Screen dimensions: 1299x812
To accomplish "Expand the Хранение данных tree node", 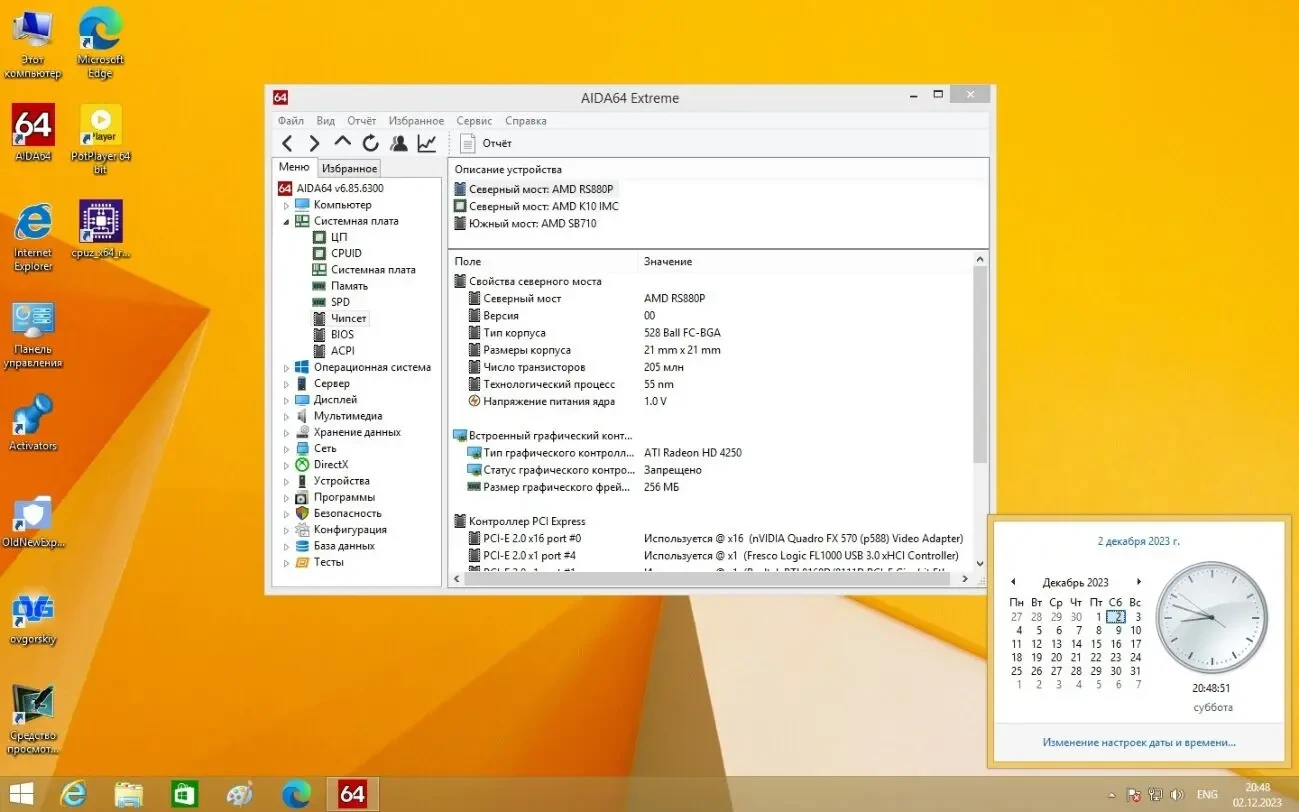I will [286, 433].
